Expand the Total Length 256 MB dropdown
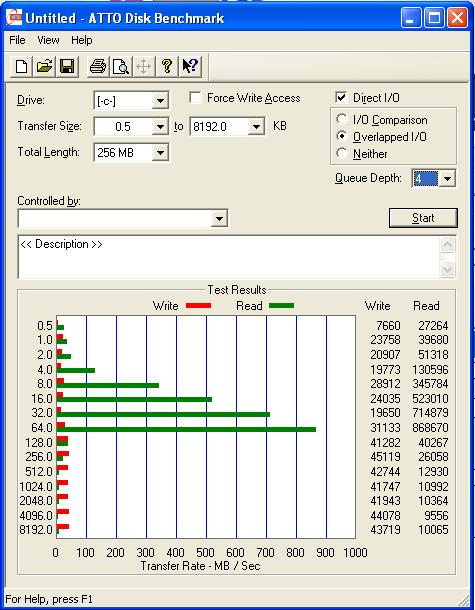475x610 pixels. tap(160, 152)
